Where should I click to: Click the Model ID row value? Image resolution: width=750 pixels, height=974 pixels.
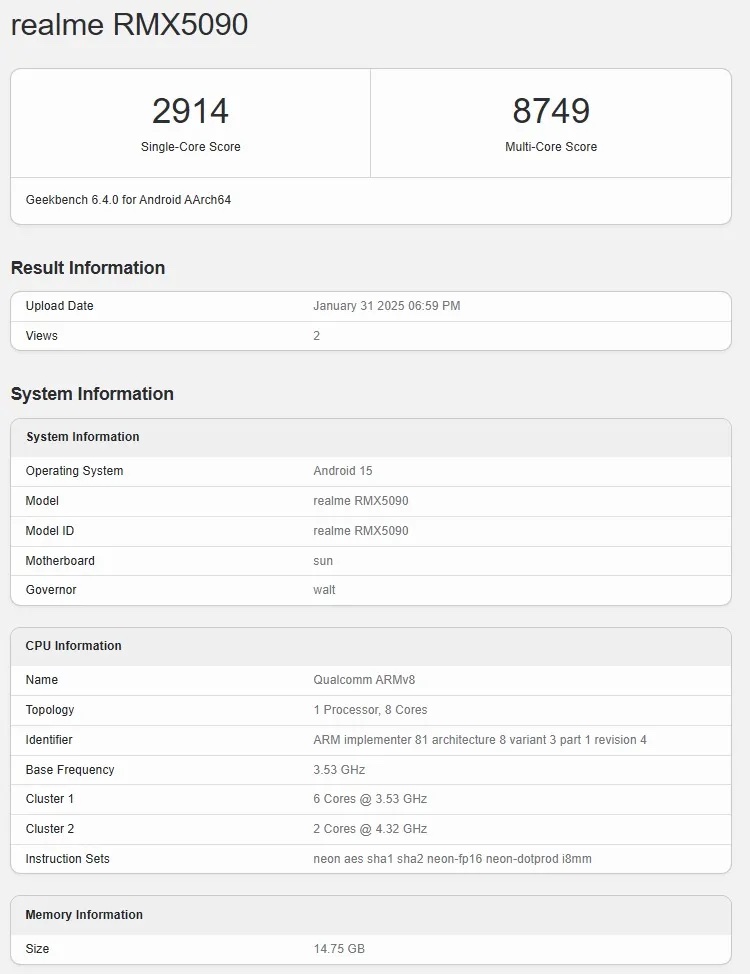click(360, 531)
